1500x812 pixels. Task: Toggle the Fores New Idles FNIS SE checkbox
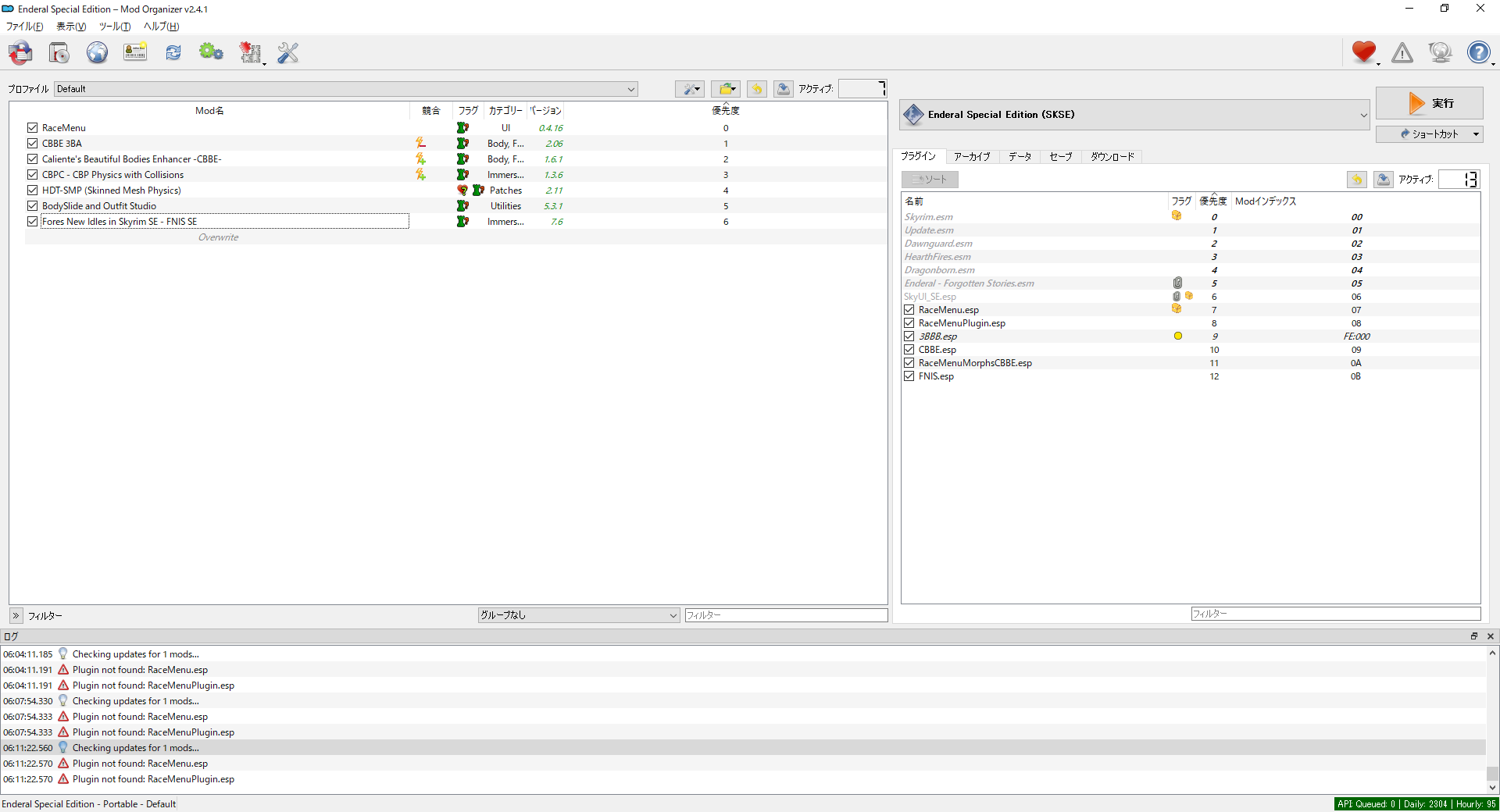coord(32,221)
